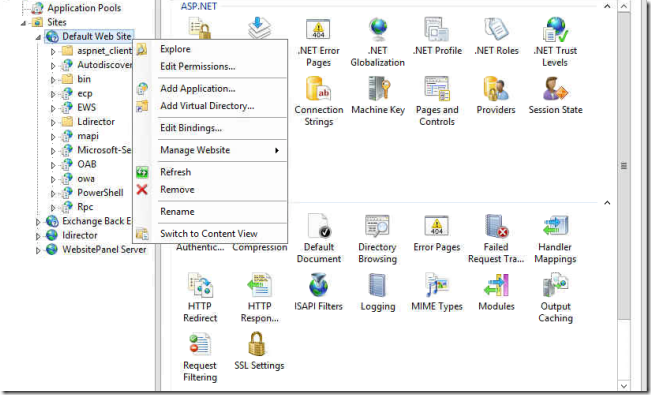Choose Refresh from context menu

tap(210, 172)
